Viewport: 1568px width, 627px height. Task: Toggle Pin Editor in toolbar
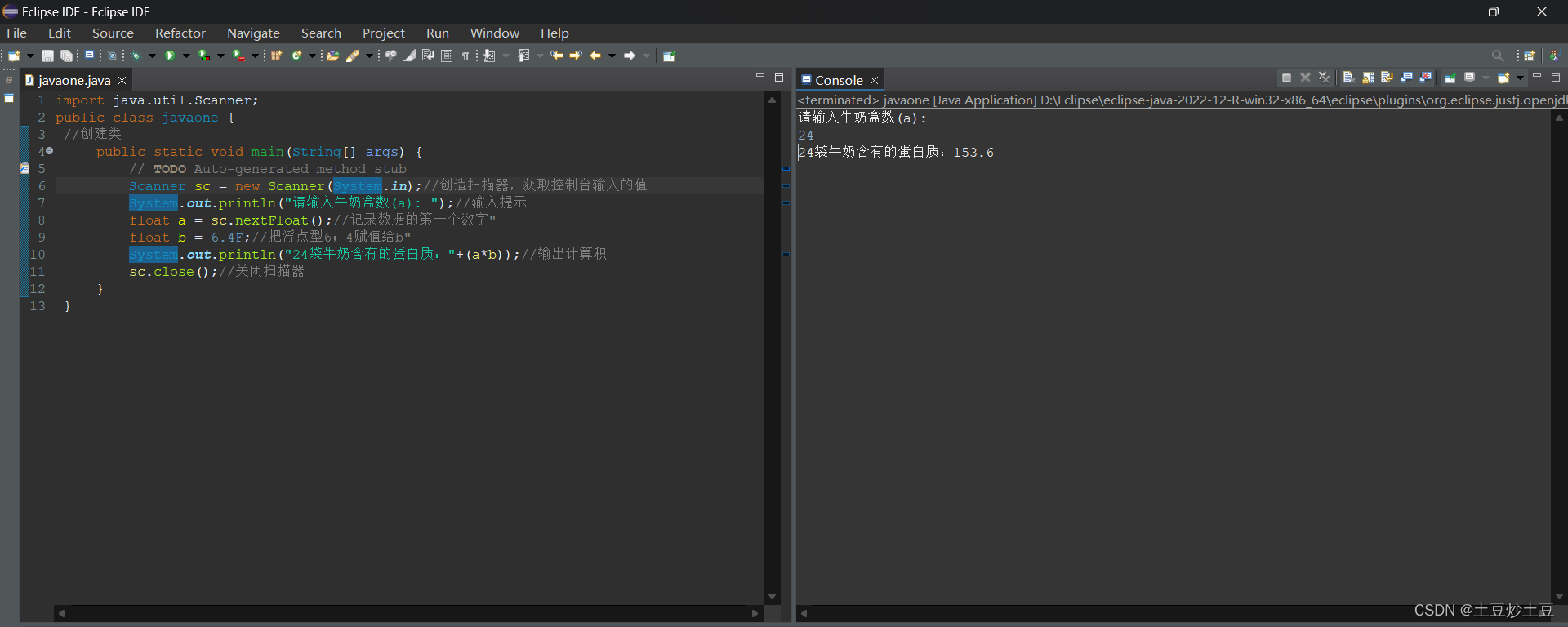669,56
